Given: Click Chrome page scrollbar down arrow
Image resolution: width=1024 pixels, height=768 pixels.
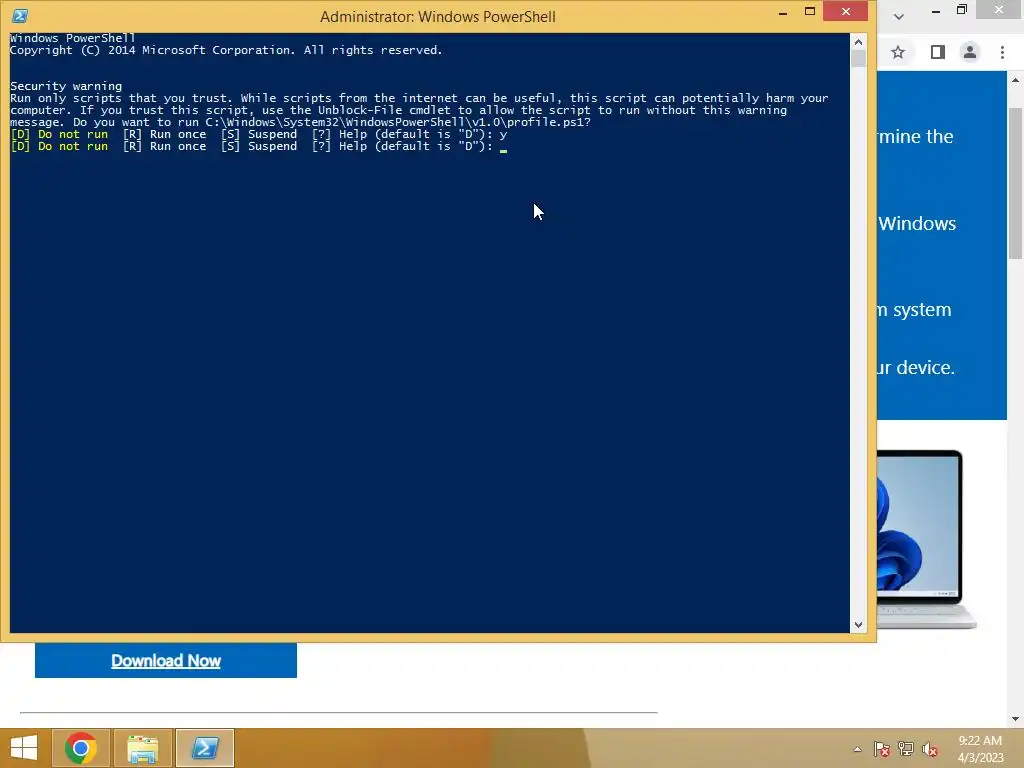Looking at the screenshot, I should click(1016, 719).
